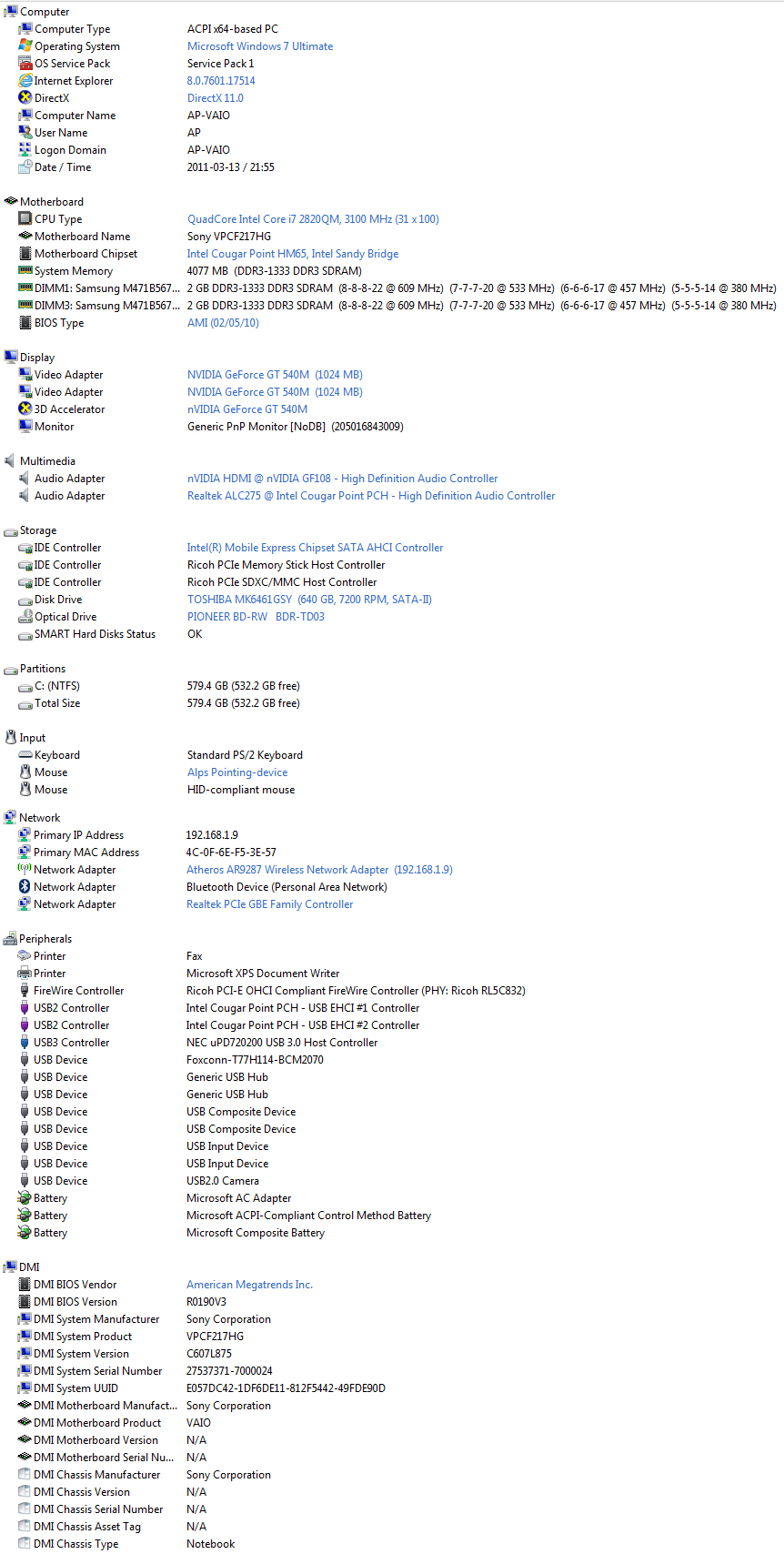Screen dimensions: 784x1554
Task: Open the Microsoft Windows 7 Ultimate link
Action: click(x=260, y=46)
